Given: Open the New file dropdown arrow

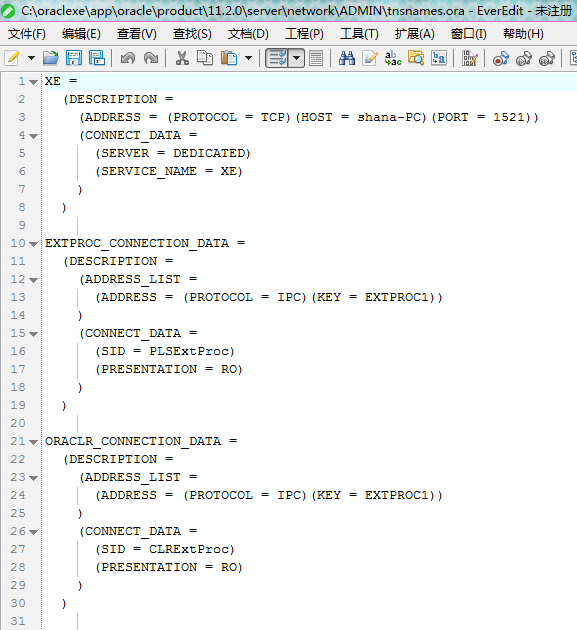Looking at the screenshot, I should (x=31, y=58).
